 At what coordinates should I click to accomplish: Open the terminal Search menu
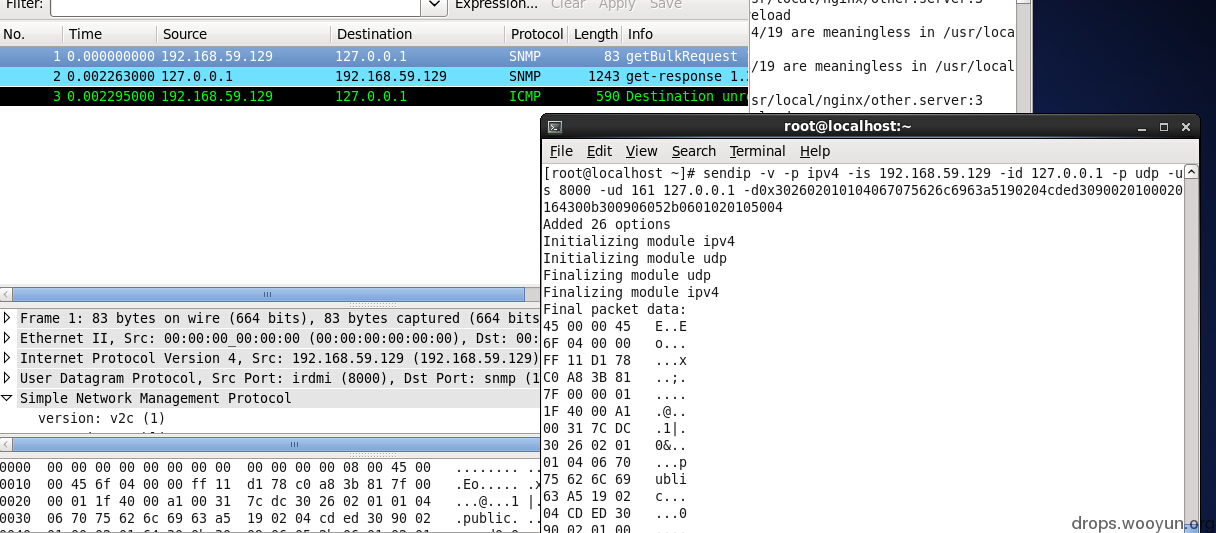694,151
